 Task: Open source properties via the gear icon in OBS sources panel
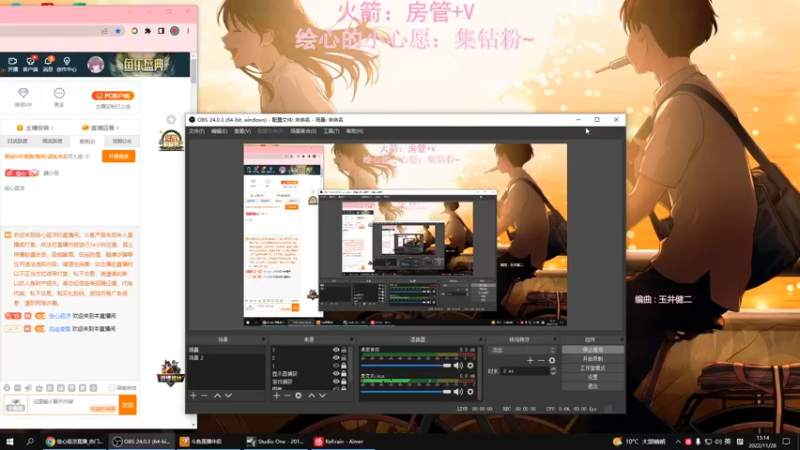click(298, 395)
